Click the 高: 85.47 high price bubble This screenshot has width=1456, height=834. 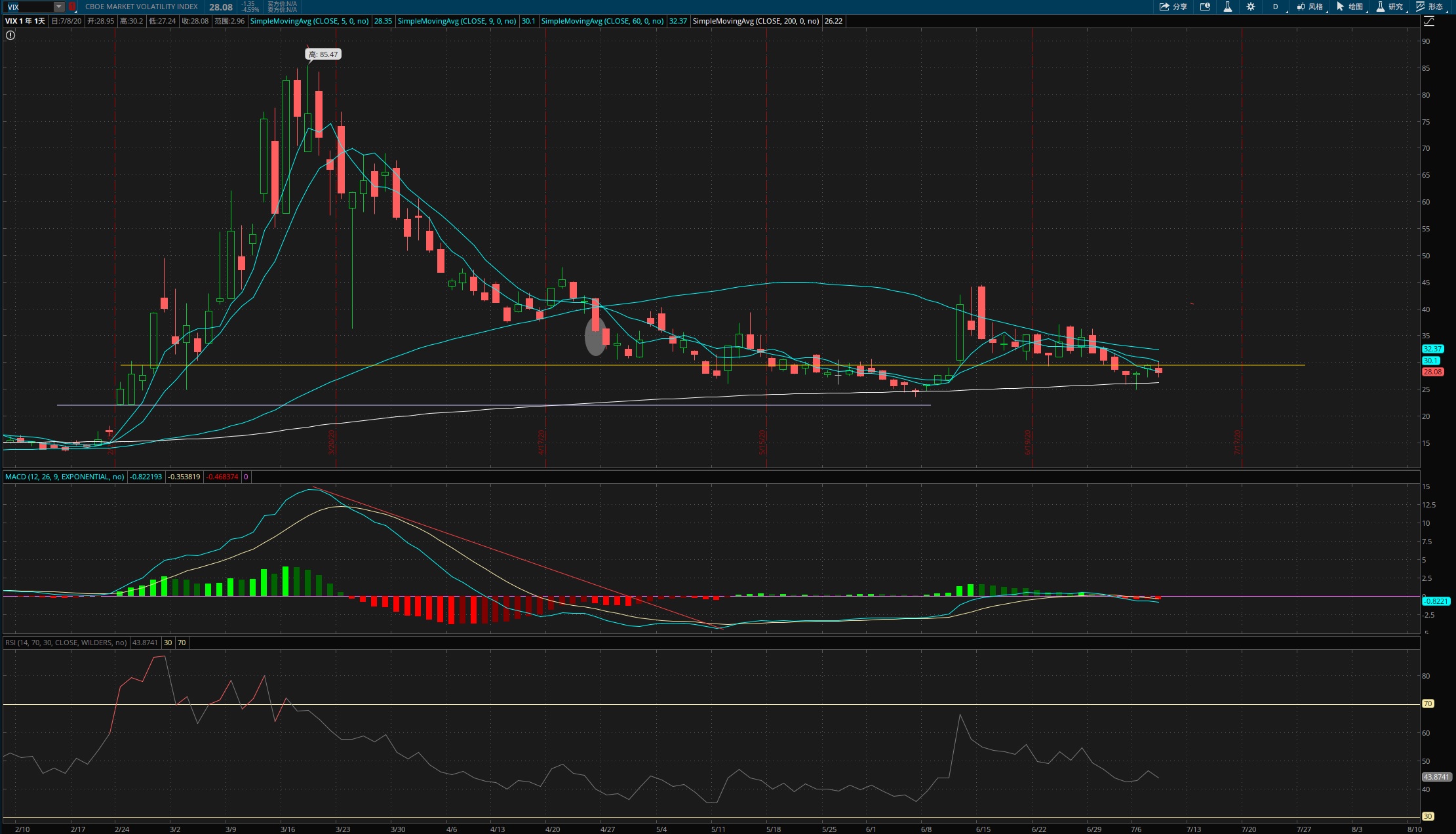323,54
